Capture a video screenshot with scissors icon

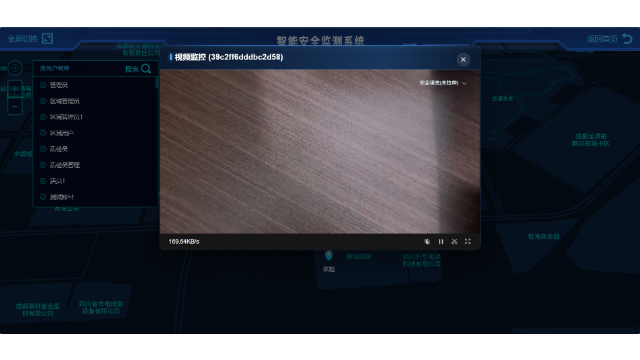click(454, 242)
